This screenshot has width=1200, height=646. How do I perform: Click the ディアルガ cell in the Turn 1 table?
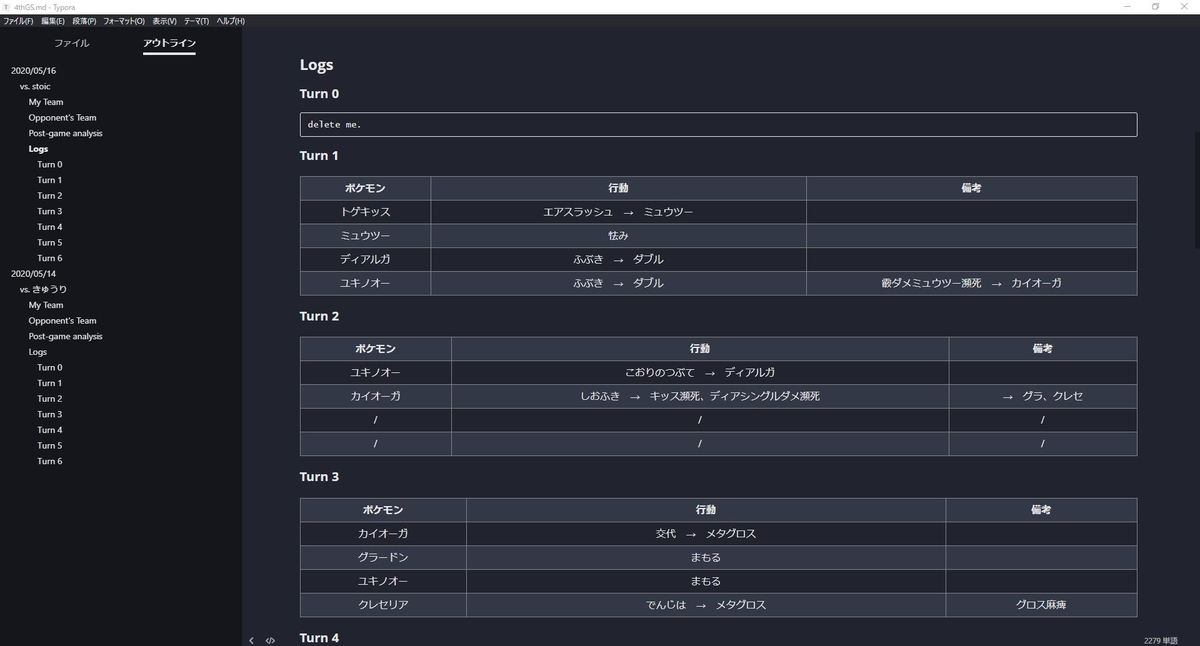(365, 259)
